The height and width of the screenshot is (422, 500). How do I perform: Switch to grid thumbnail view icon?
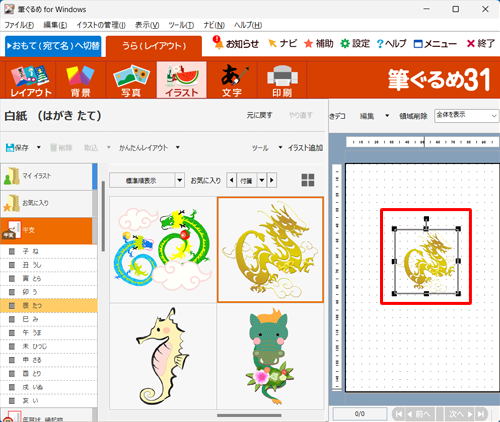click(308, 180)
